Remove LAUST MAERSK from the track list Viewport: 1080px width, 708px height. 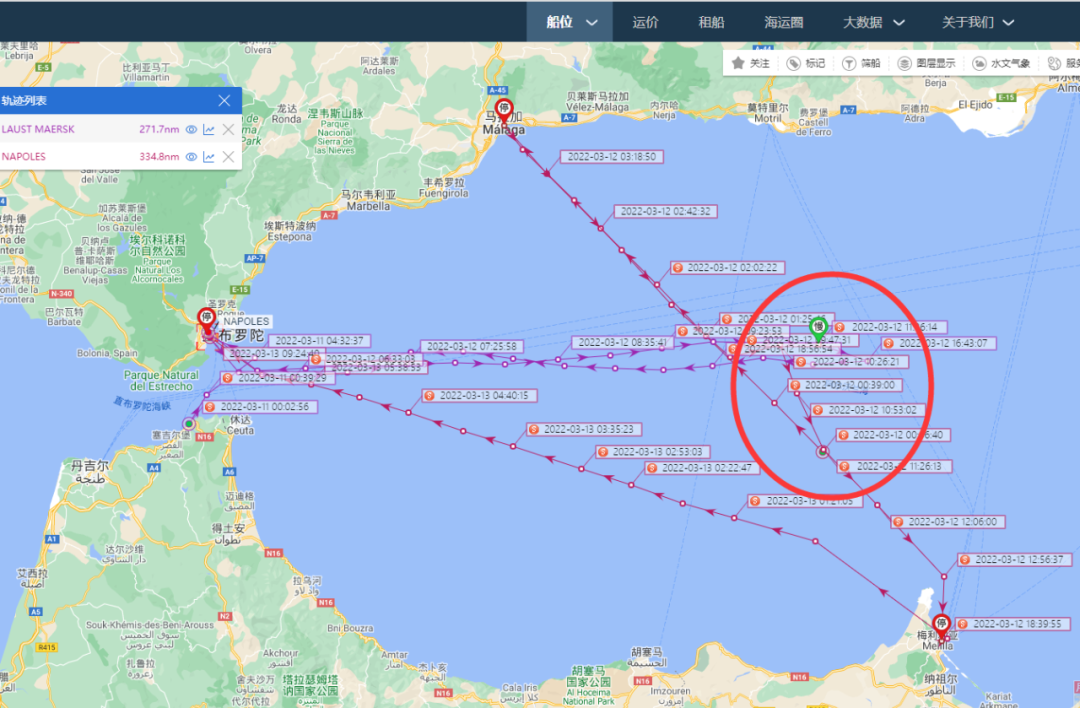[228, 129]
